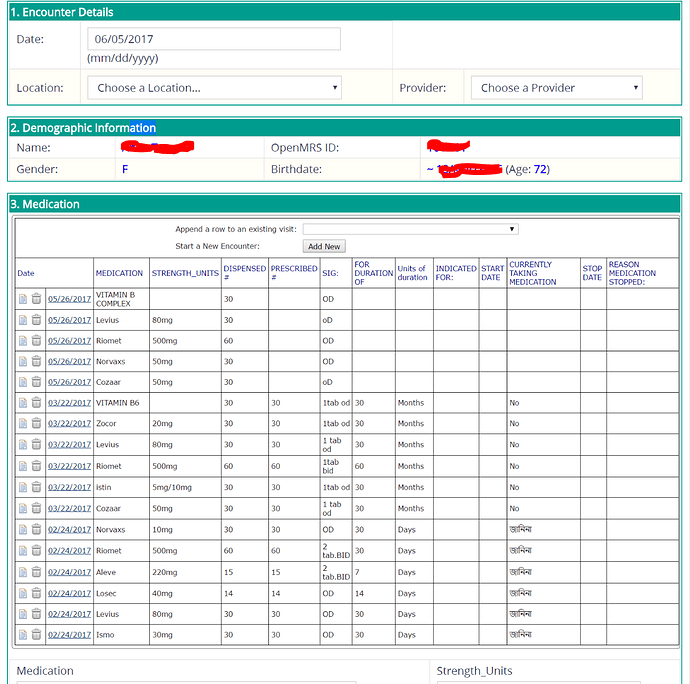
Task: Open the 03/22/2017 date link for Zocor
Action: click(70, 423)
